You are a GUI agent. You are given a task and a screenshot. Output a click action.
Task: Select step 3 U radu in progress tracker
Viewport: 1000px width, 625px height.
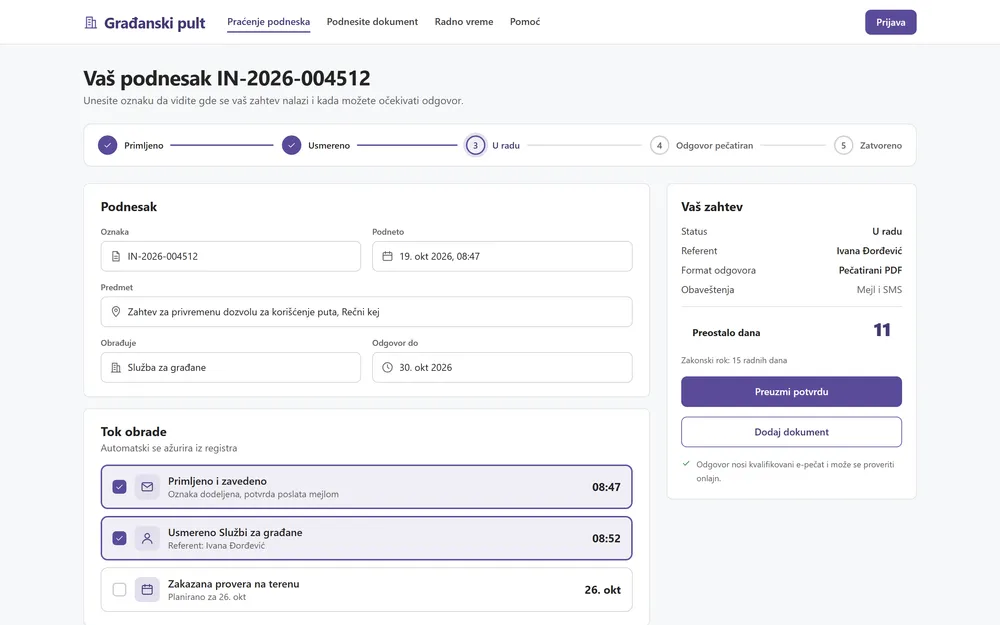492,145
